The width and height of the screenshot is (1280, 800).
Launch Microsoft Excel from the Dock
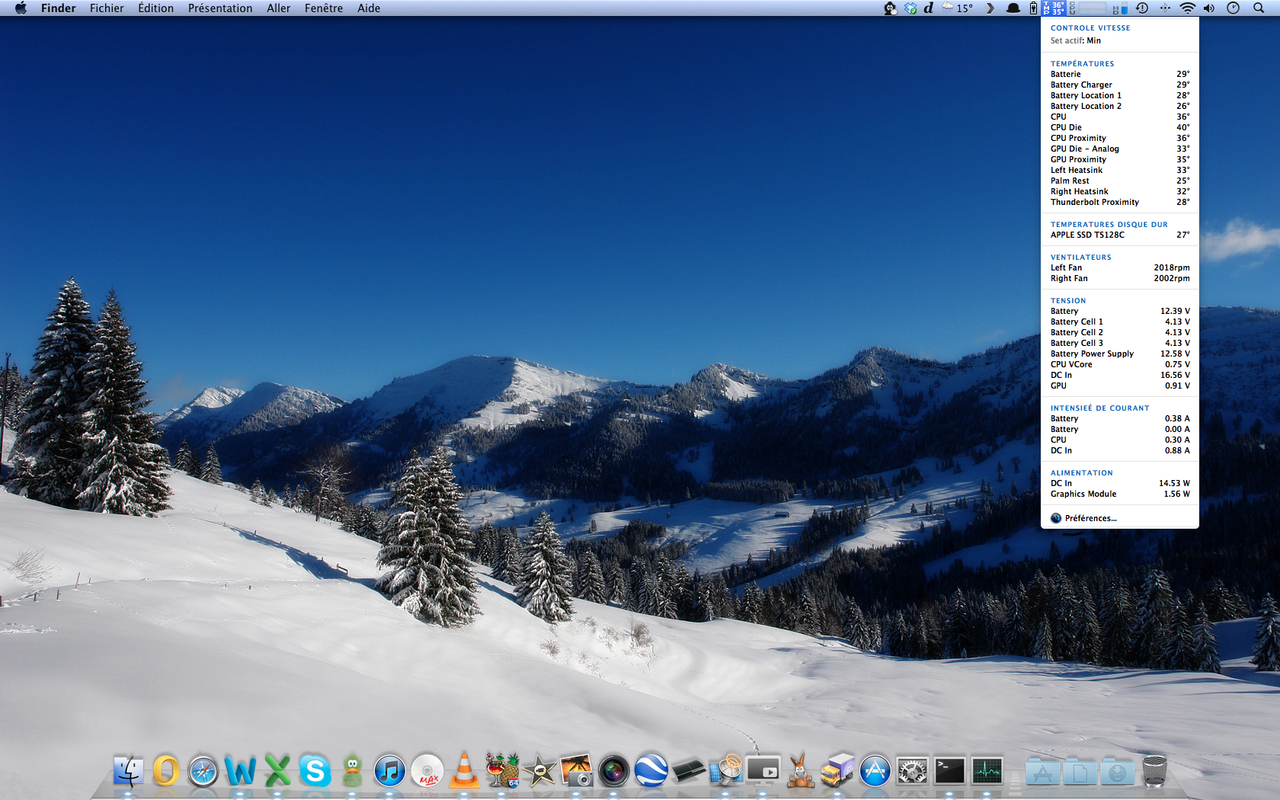[x=277, y=770]
